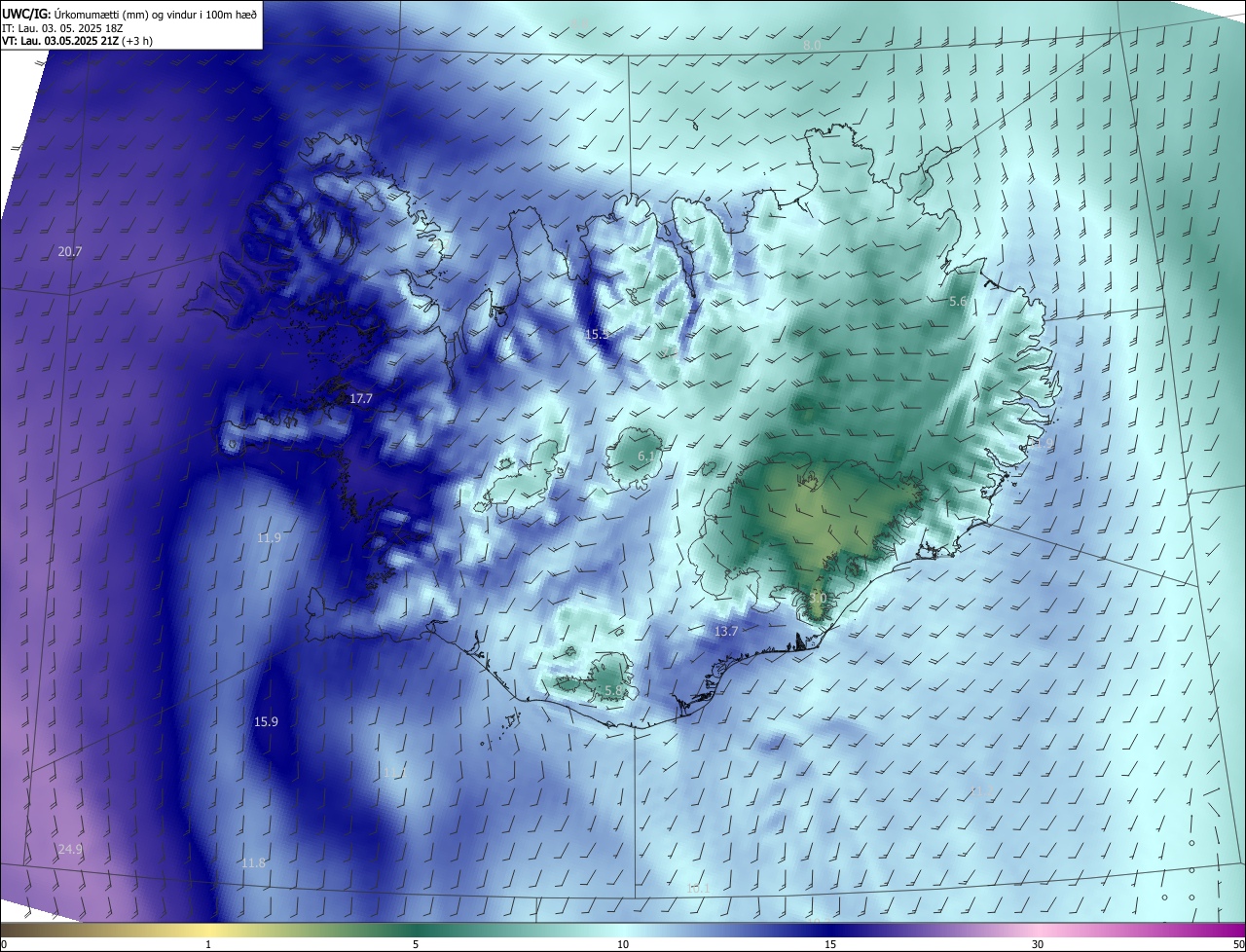Click the 20.7 value label on the map
This screenshot has height=952, width=1246.
(70, 251)
